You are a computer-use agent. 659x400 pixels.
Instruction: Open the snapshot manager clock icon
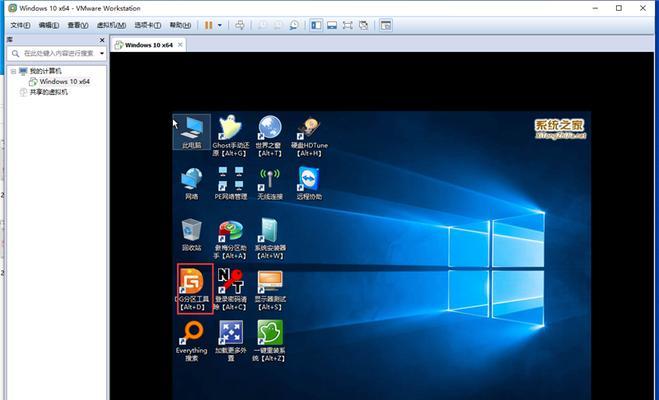pyautogui.click(x=294, y=25)
